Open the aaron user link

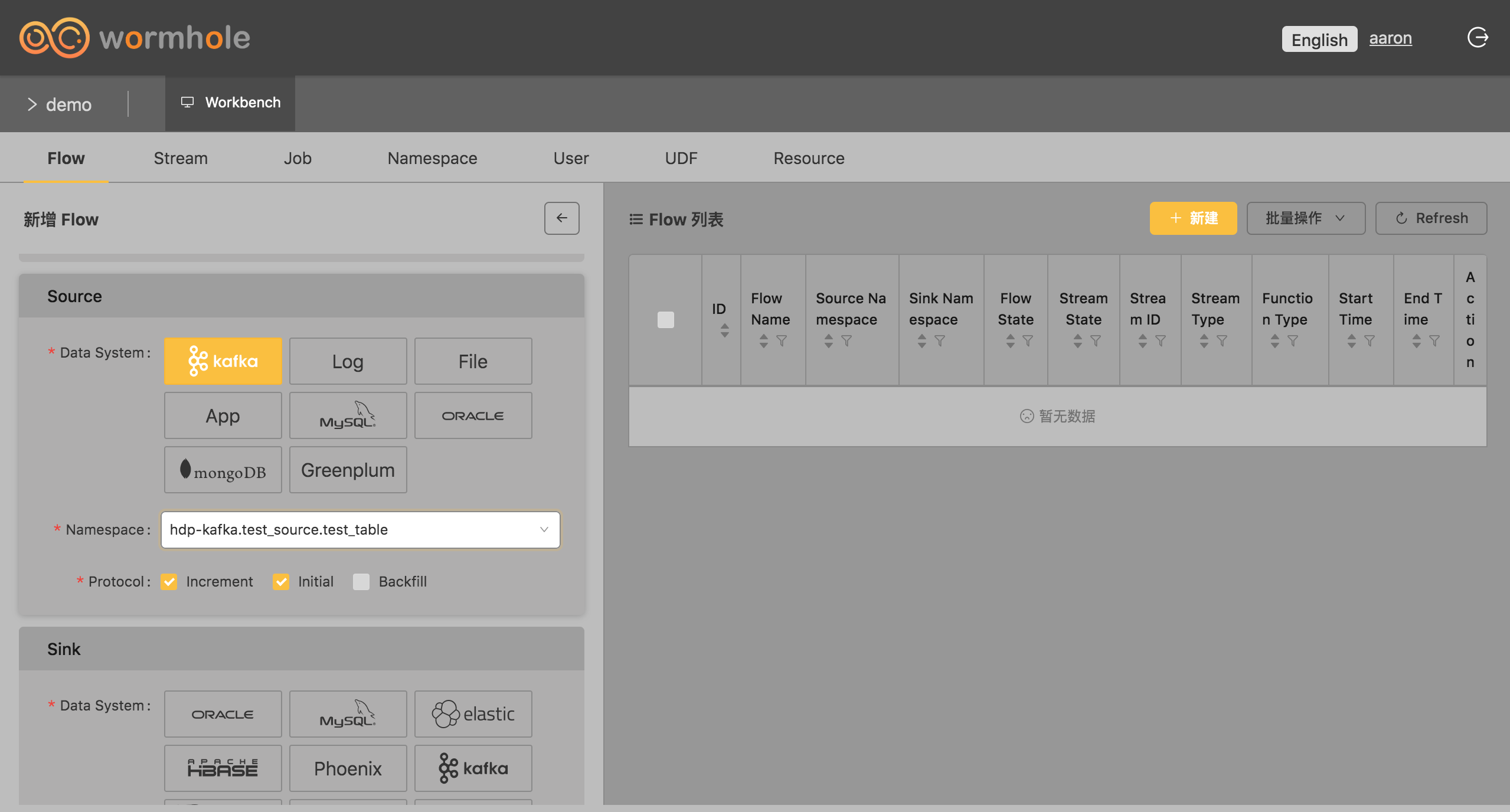pyautogui.click(x=1390, y=38)
